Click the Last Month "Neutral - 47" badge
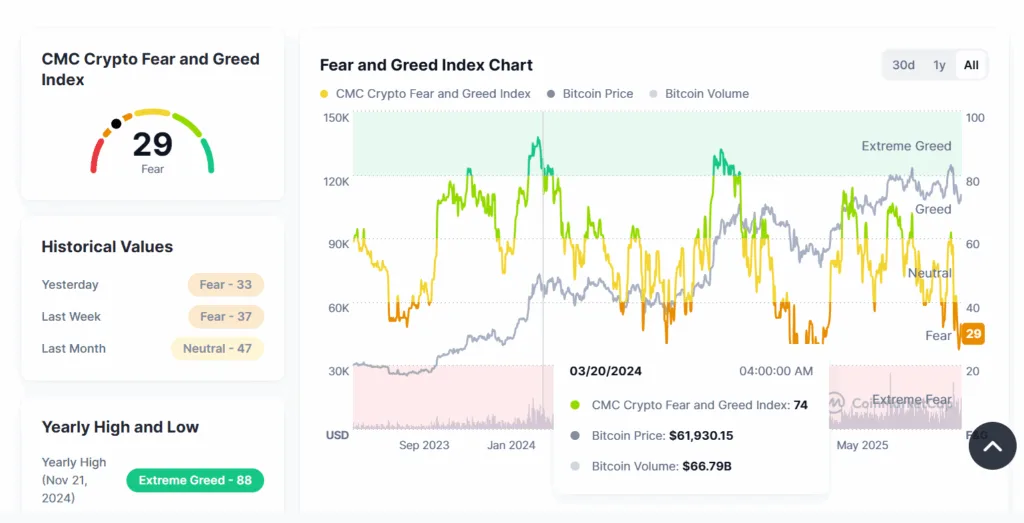Viewport: 1024px width, 523px height. tap(217, 349)
